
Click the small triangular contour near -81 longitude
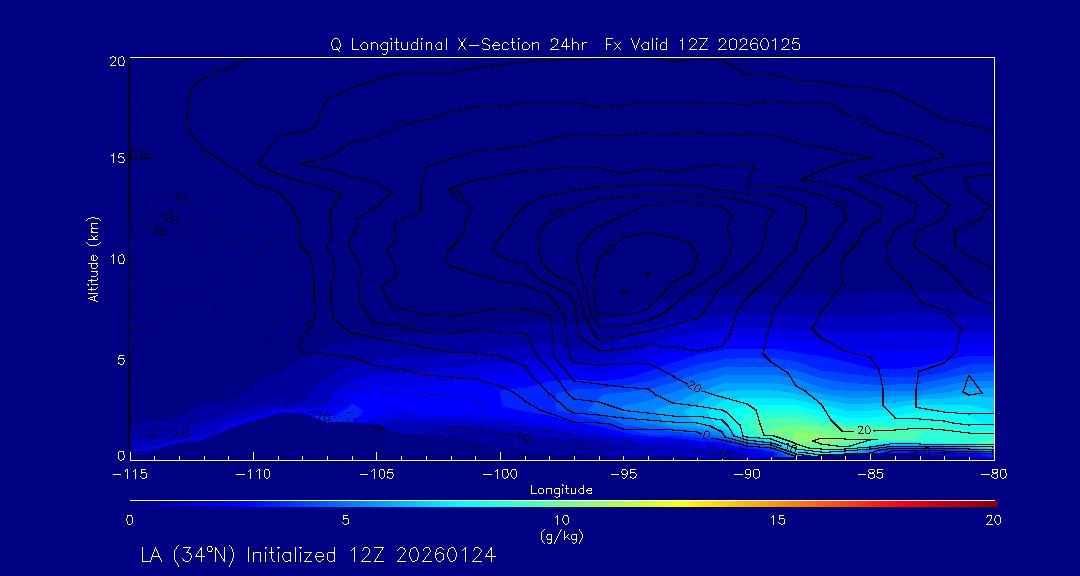971,385
